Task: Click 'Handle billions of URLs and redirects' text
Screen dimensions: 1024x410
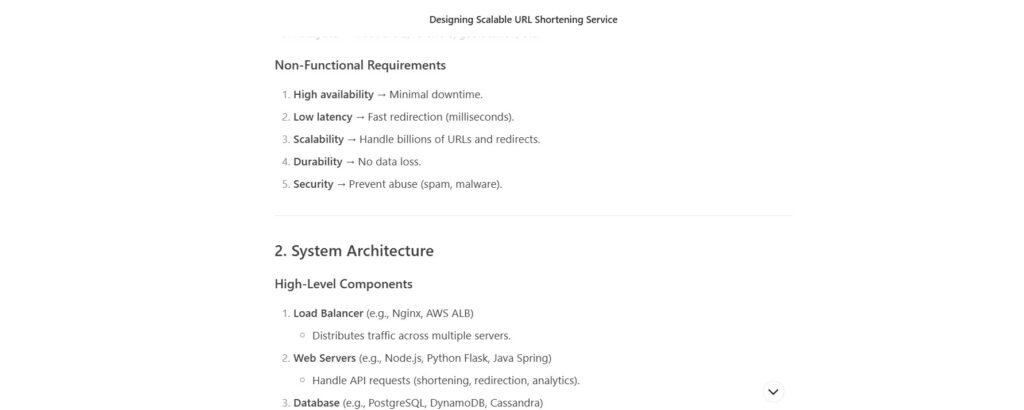Action: [450, 139]
